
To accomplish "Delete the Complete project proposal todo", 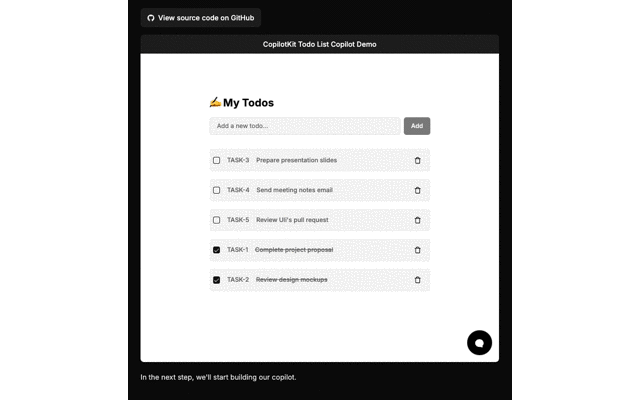I will [417, 250].
